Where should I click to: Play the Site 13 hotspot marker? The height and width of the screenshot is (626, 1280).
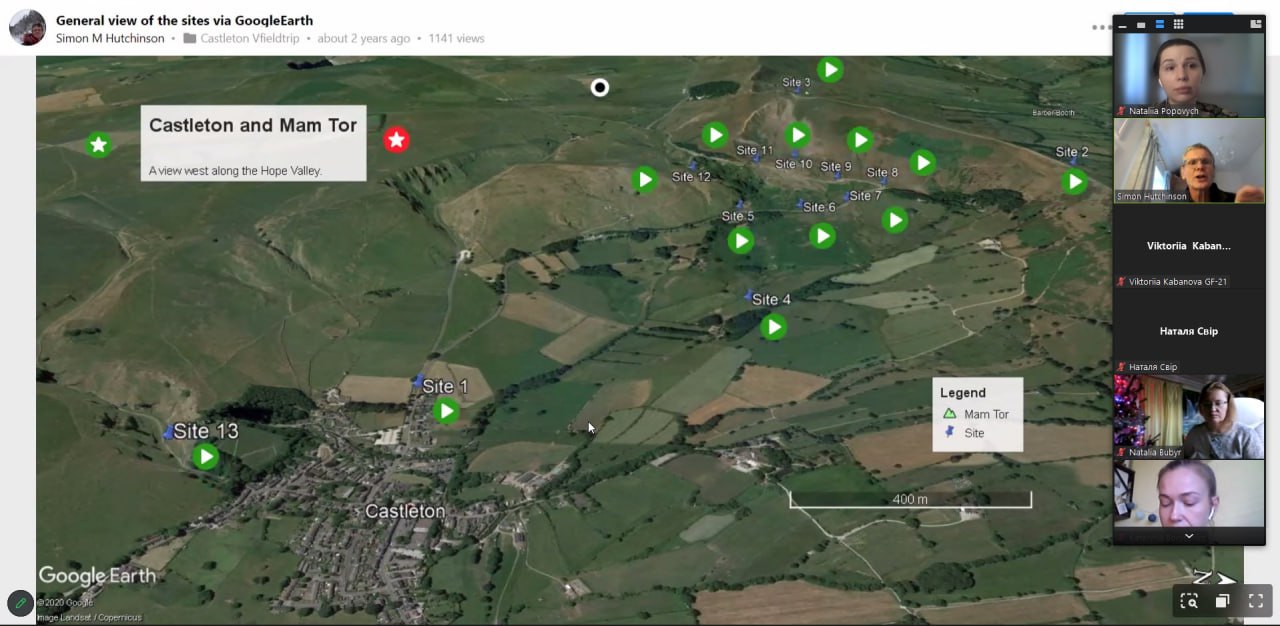tap(205, 457)
